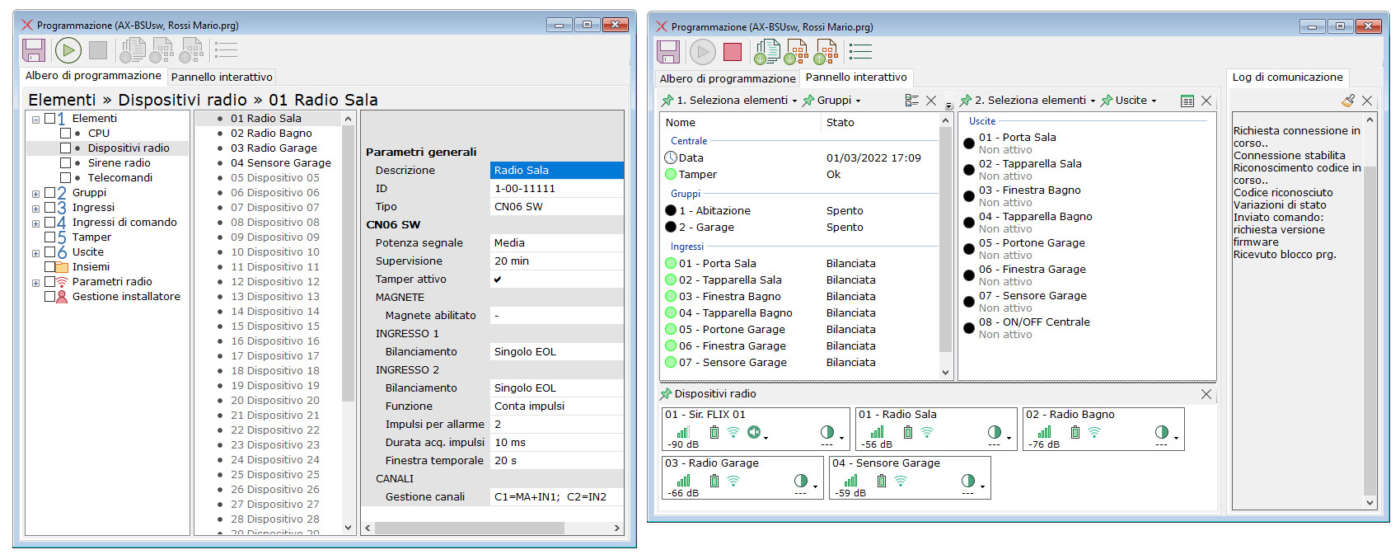Image resolution: width=1400 pixels, height=559 pixels.
Task: Switch to Albero di programmazione tab in right window
Action: tap(727, 78)
